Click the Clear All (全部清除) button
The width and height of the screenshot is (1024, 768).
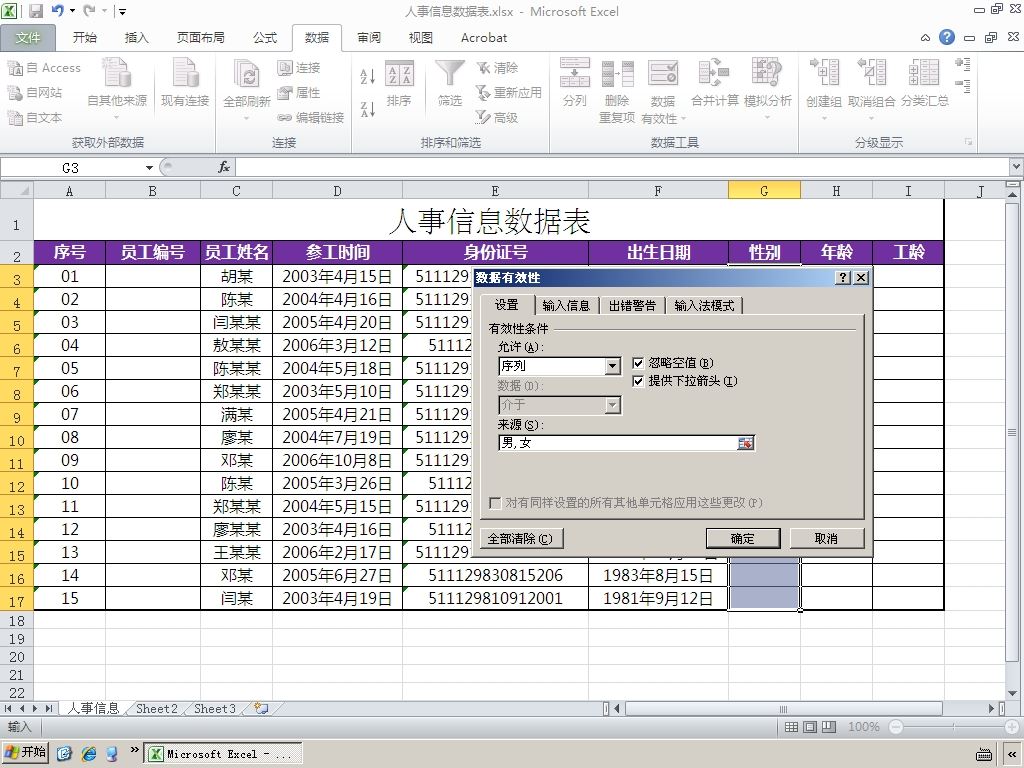pyautogui.click(x=520, y=539)
